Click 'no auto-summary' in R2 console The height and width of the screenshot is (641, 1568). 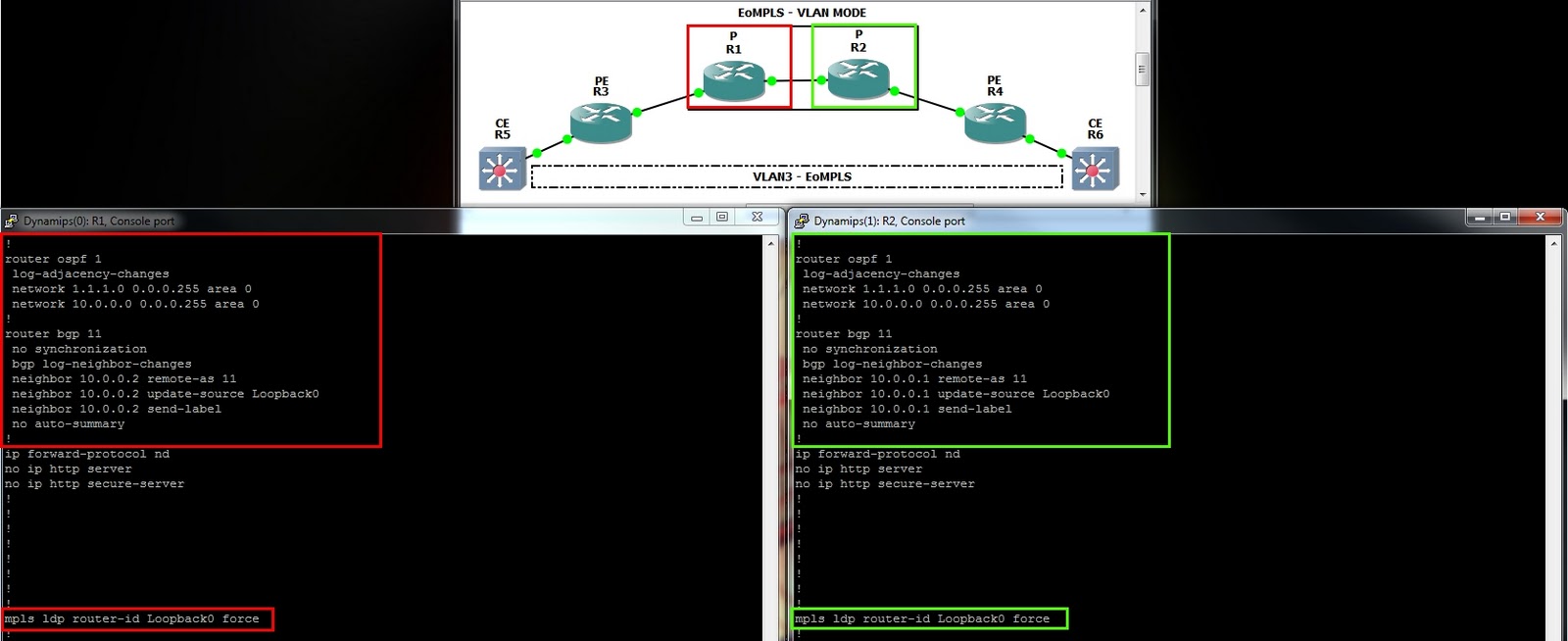pos(859,424)
